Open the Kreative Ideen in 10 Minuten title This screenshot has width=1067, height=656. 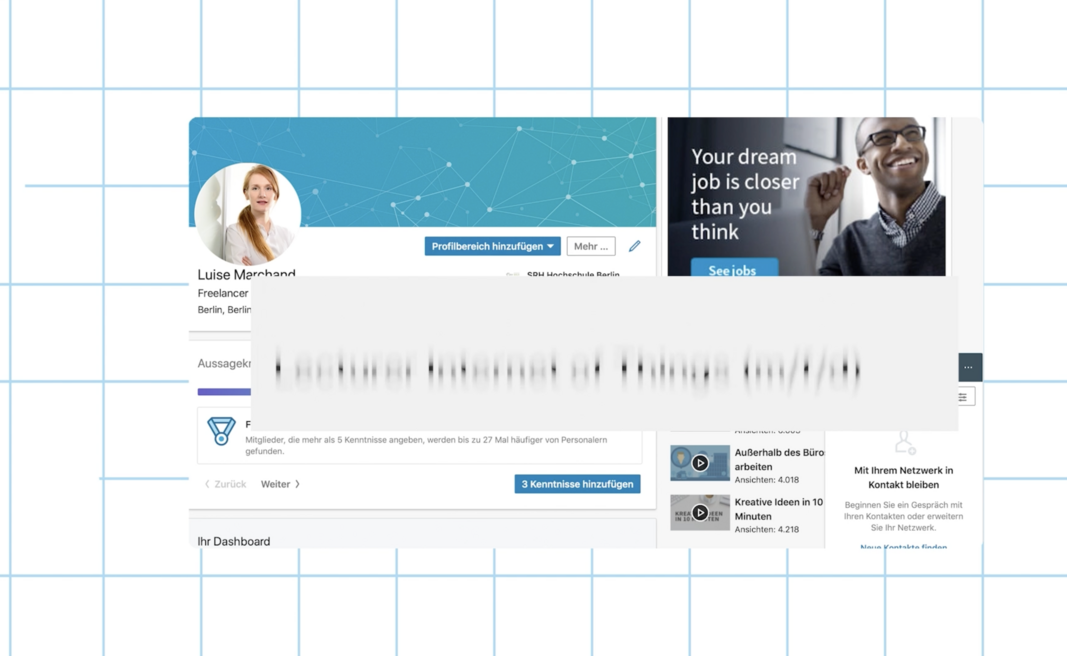[778, 508]
